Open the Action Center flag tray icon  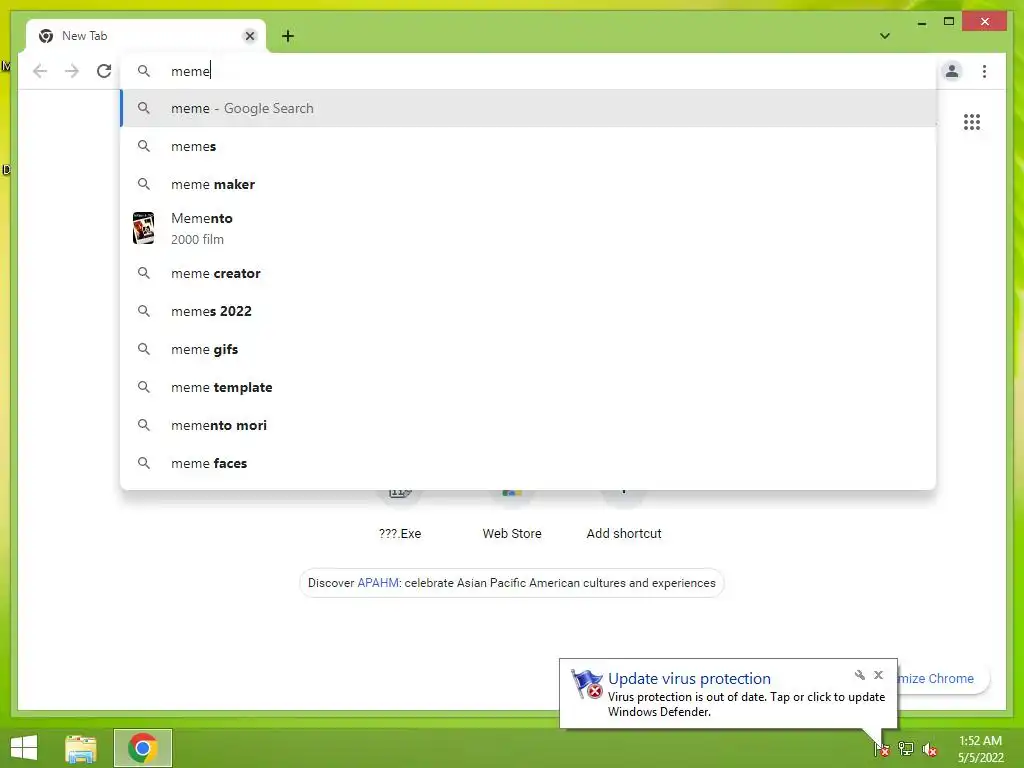pyautogui.click(x=882, y=748)
